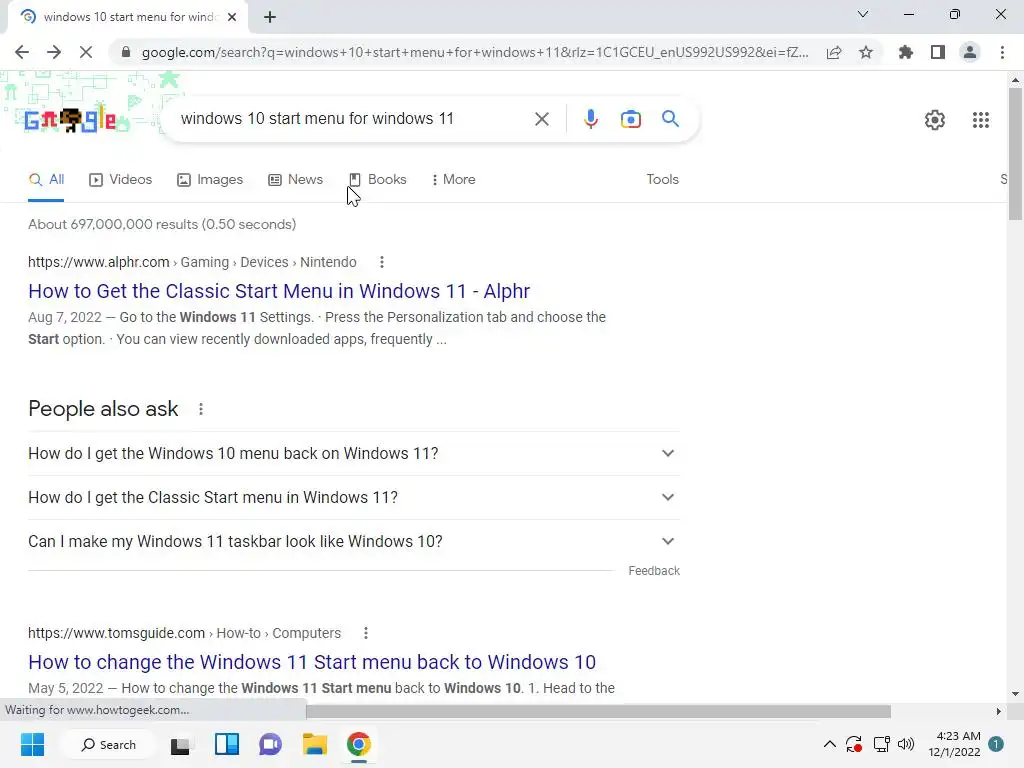
Task: Open File Explorer from the taskbar
Action: point(314,744)
